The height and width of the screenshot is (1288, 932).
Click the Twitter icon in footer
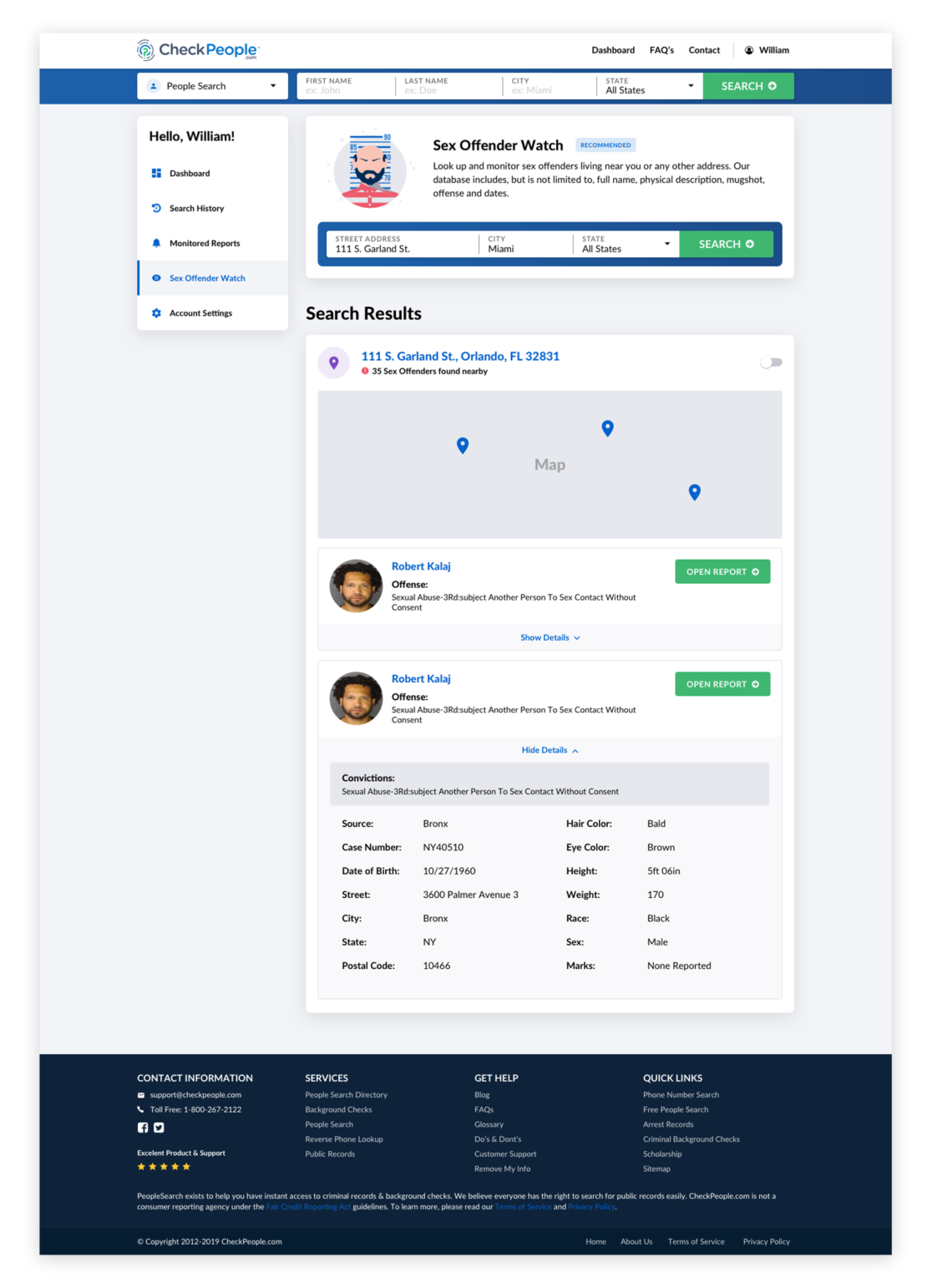[159, 1128]
